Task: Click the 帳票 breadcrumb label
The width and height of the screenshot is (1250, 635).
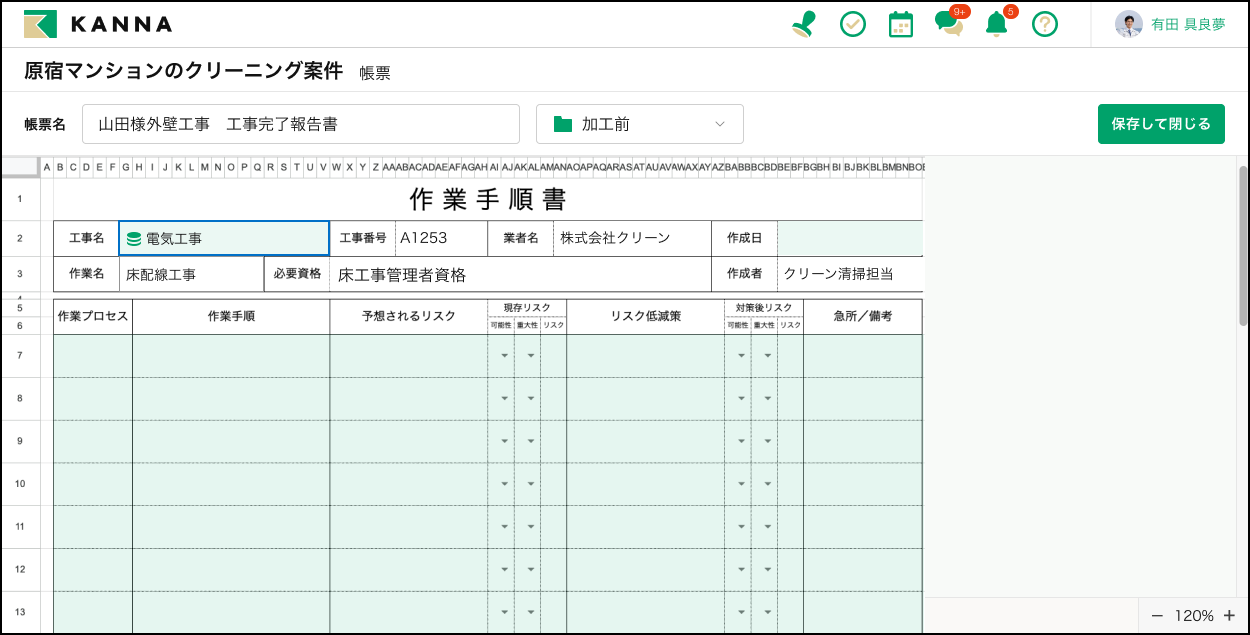Action: click(375, 73)
